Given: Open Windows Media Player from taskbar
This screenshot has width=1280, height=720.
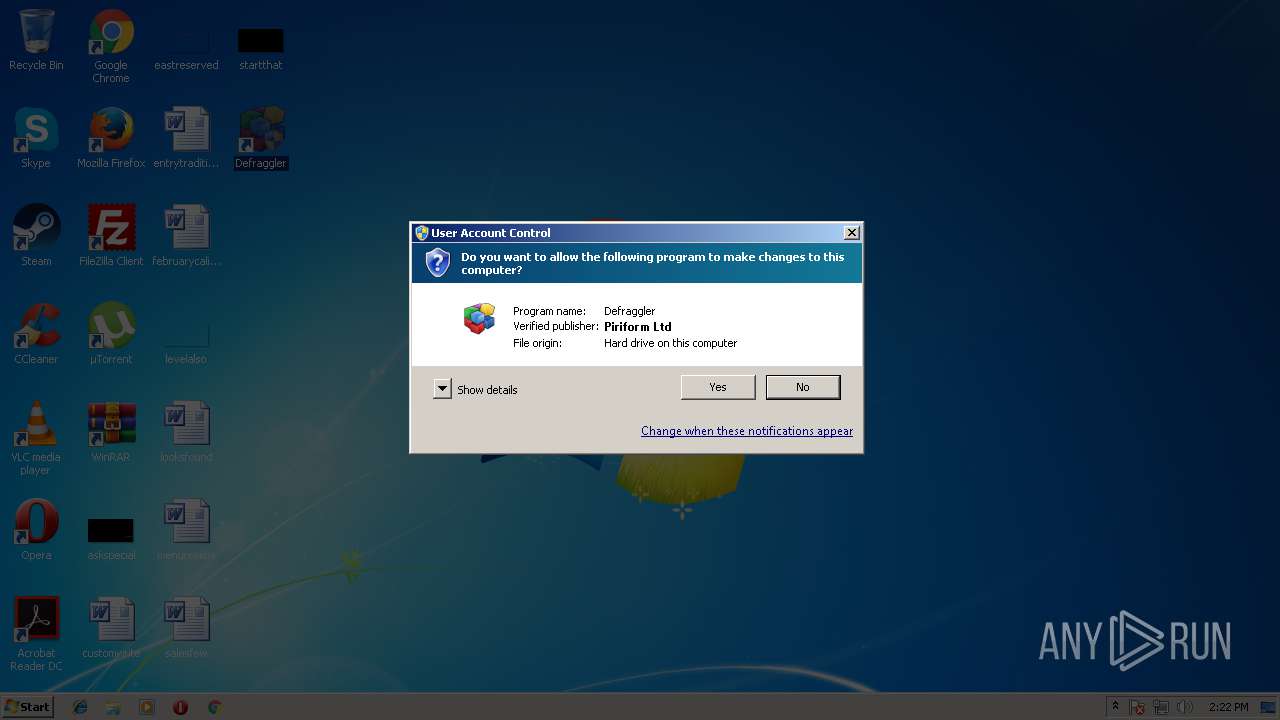Looking at the screenshot, I should point(147,707).
